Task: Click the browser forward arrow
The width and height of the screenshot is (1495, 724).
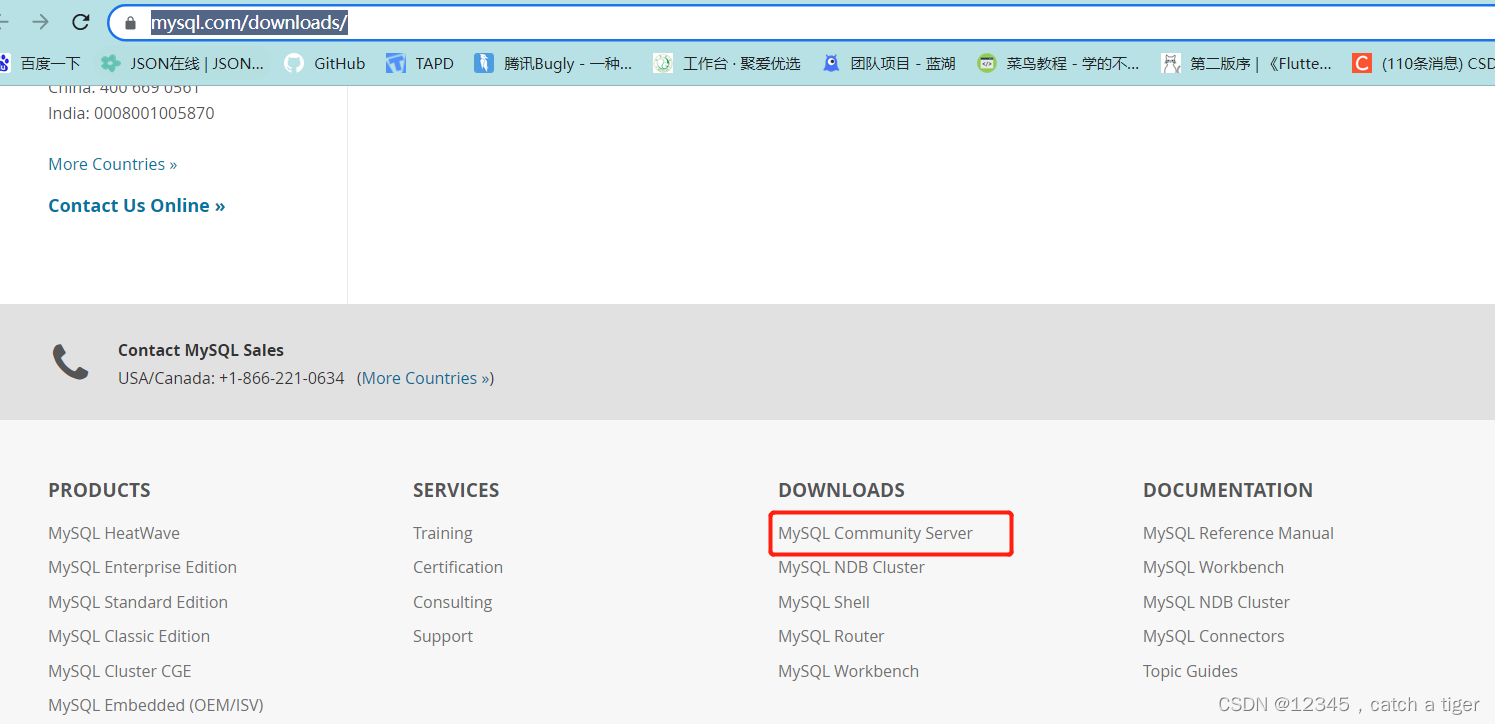Action: pyautogui.click(x=41, y=22)
